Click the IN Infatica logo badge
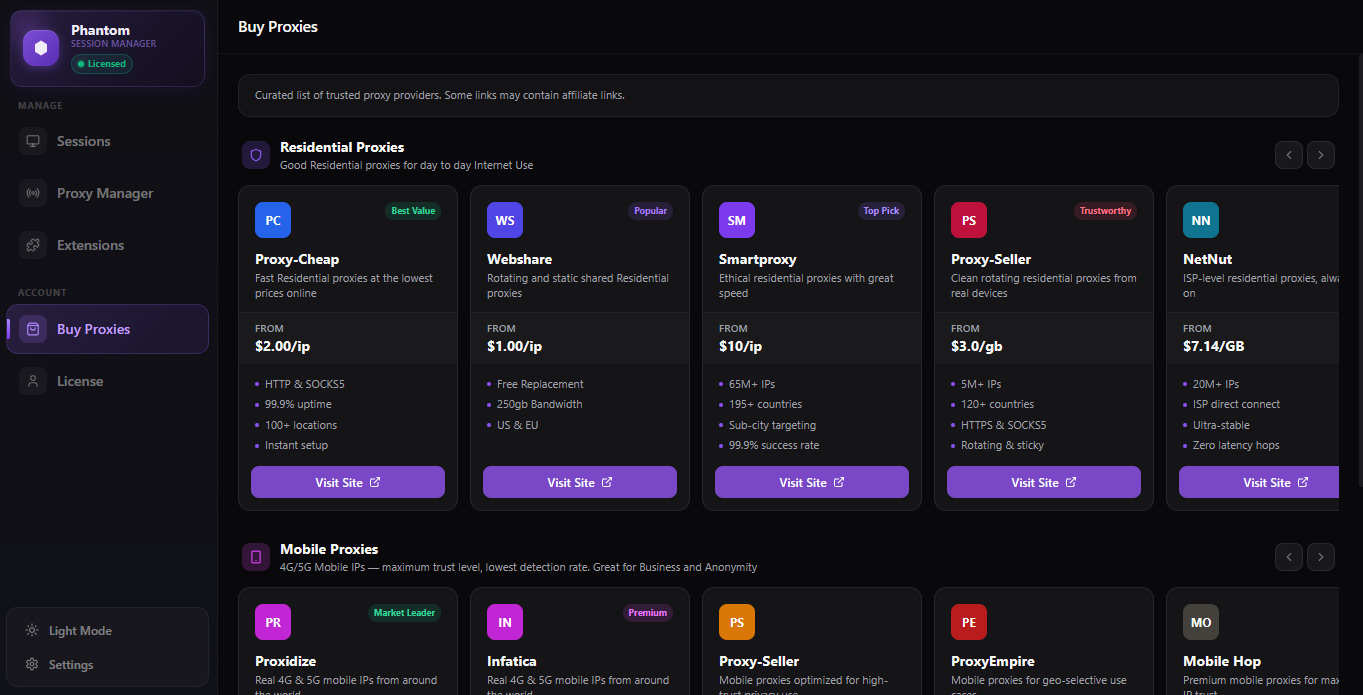The image size is (1363, 695). [x=505, y=622]
